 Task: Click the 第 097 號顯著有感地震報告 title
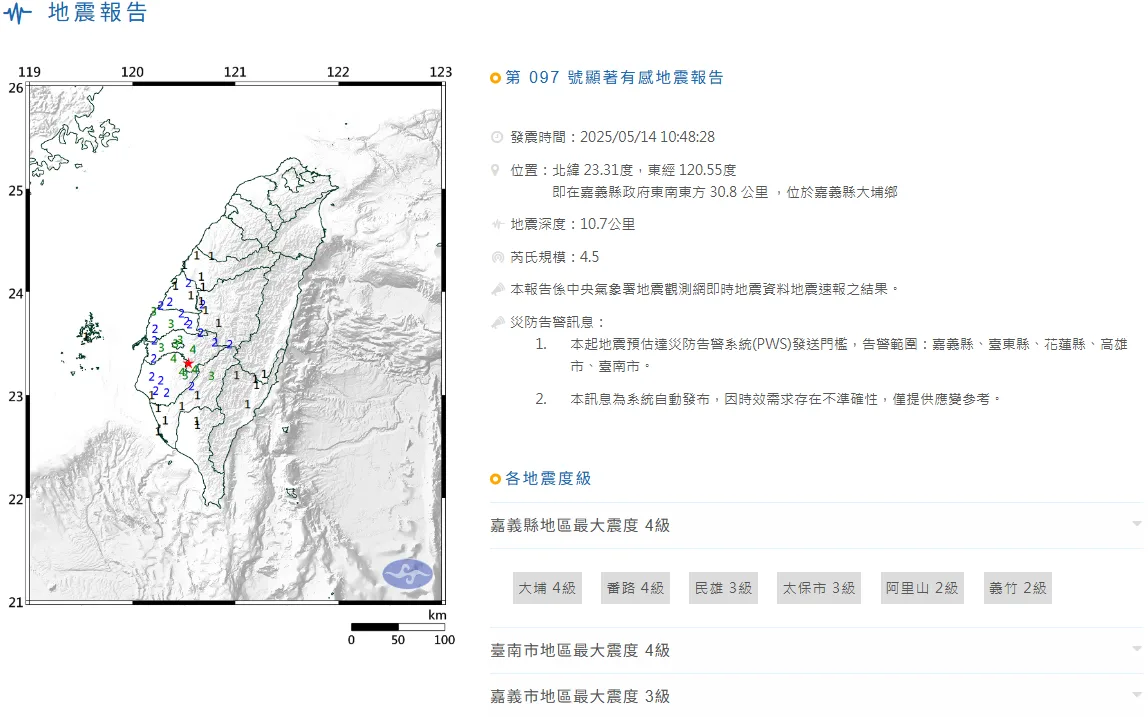point(614,78)
